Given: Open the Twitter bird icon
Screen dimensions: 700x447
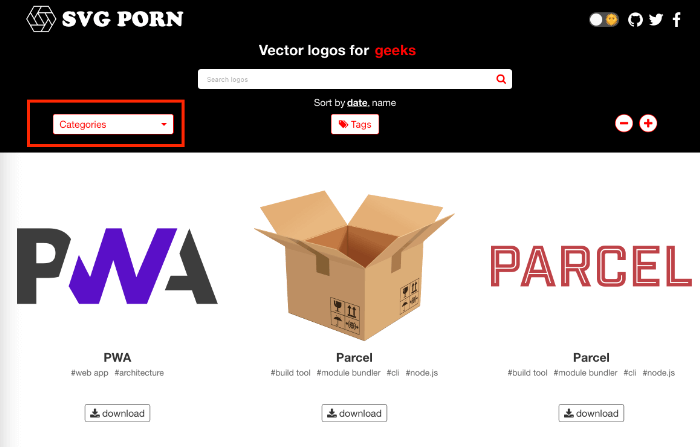Looking at the screenshot, I should tap(655, 20).
